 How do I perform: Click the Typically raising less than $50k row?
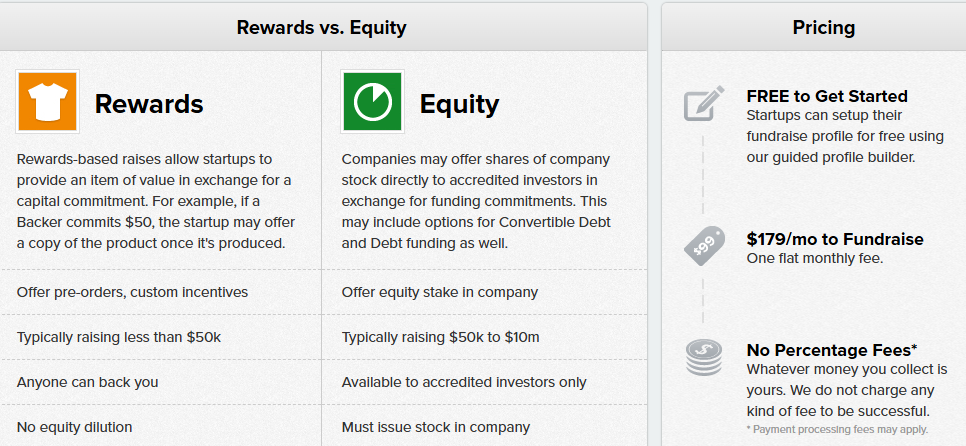coord(161,337)
